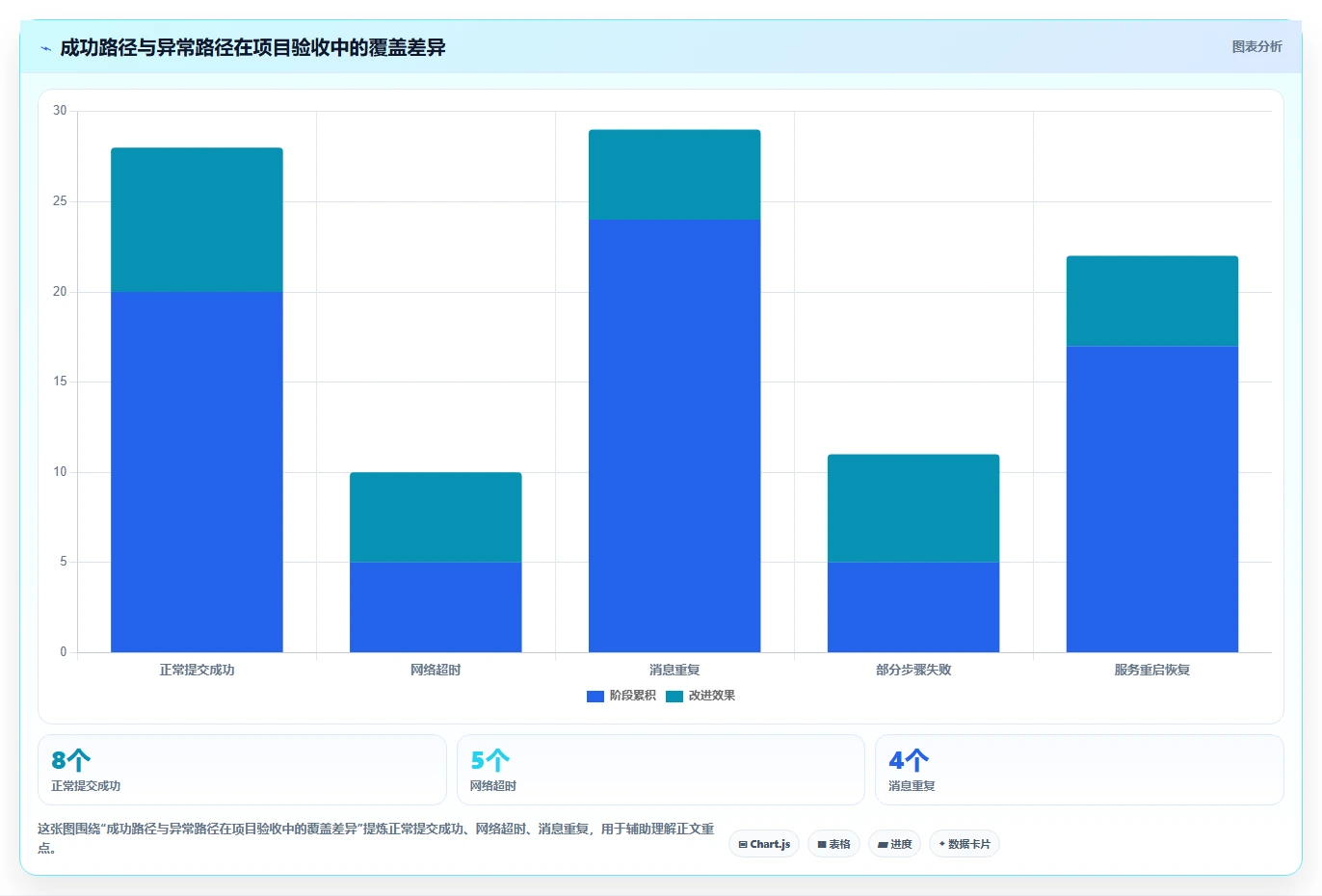Screen dimensions: 1322x896
Task: Click the y-axis value 15
Action: (x=60, y=382)
